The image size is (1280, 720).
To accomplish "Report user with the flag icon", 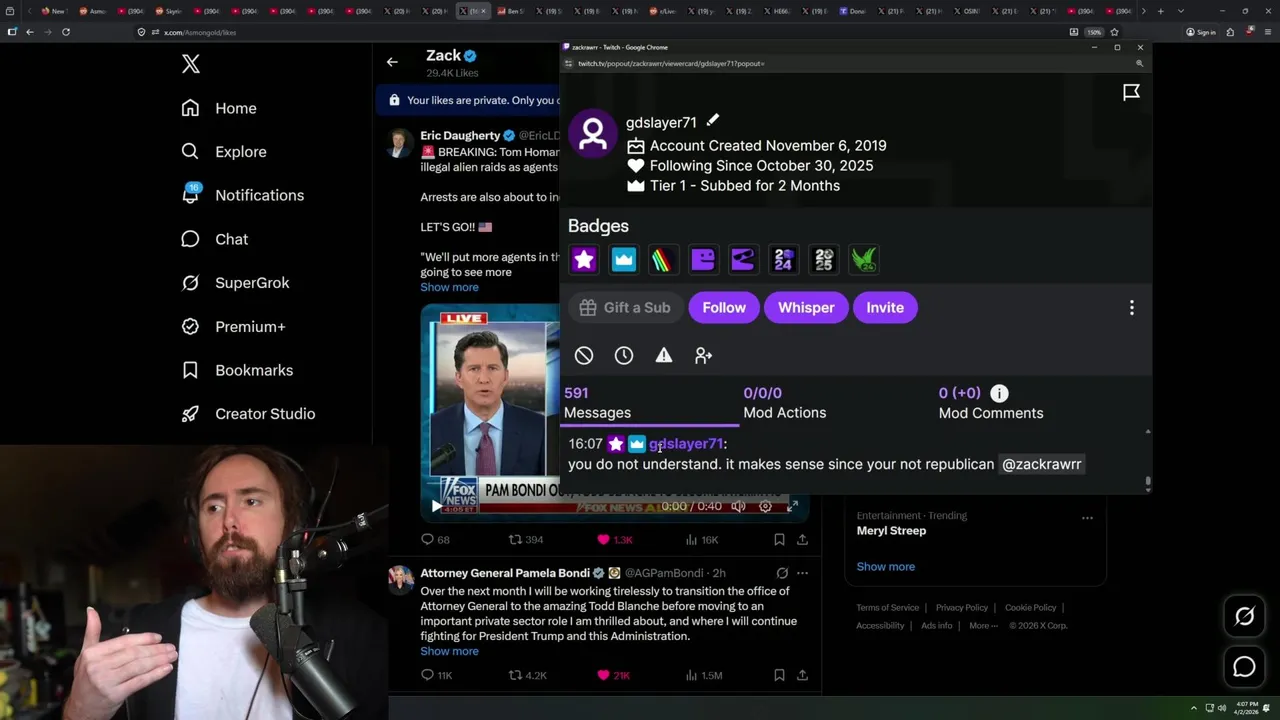I will (x=1131, y=92).
